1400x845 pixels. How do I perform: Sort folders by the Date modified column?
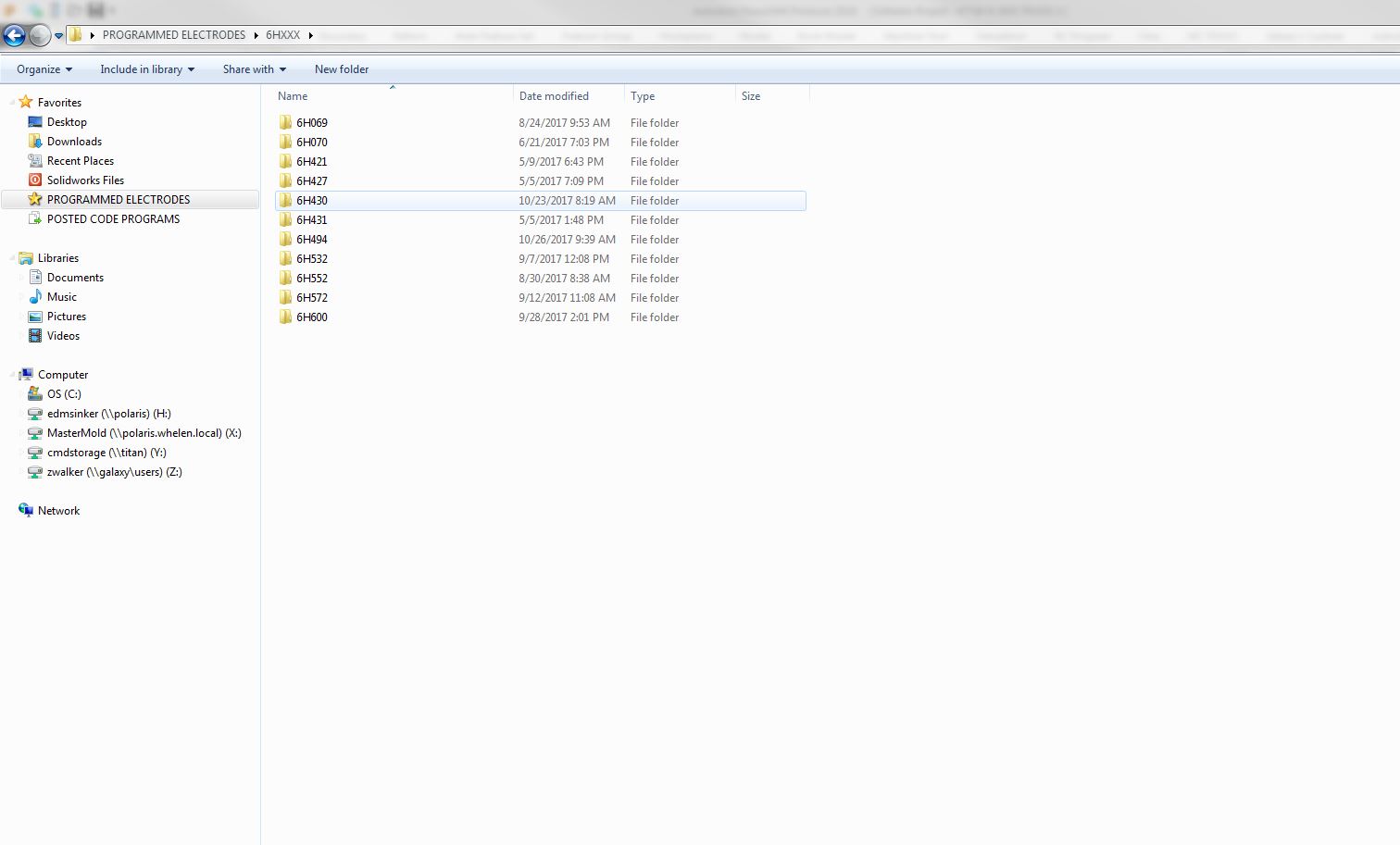click(554, 95)
